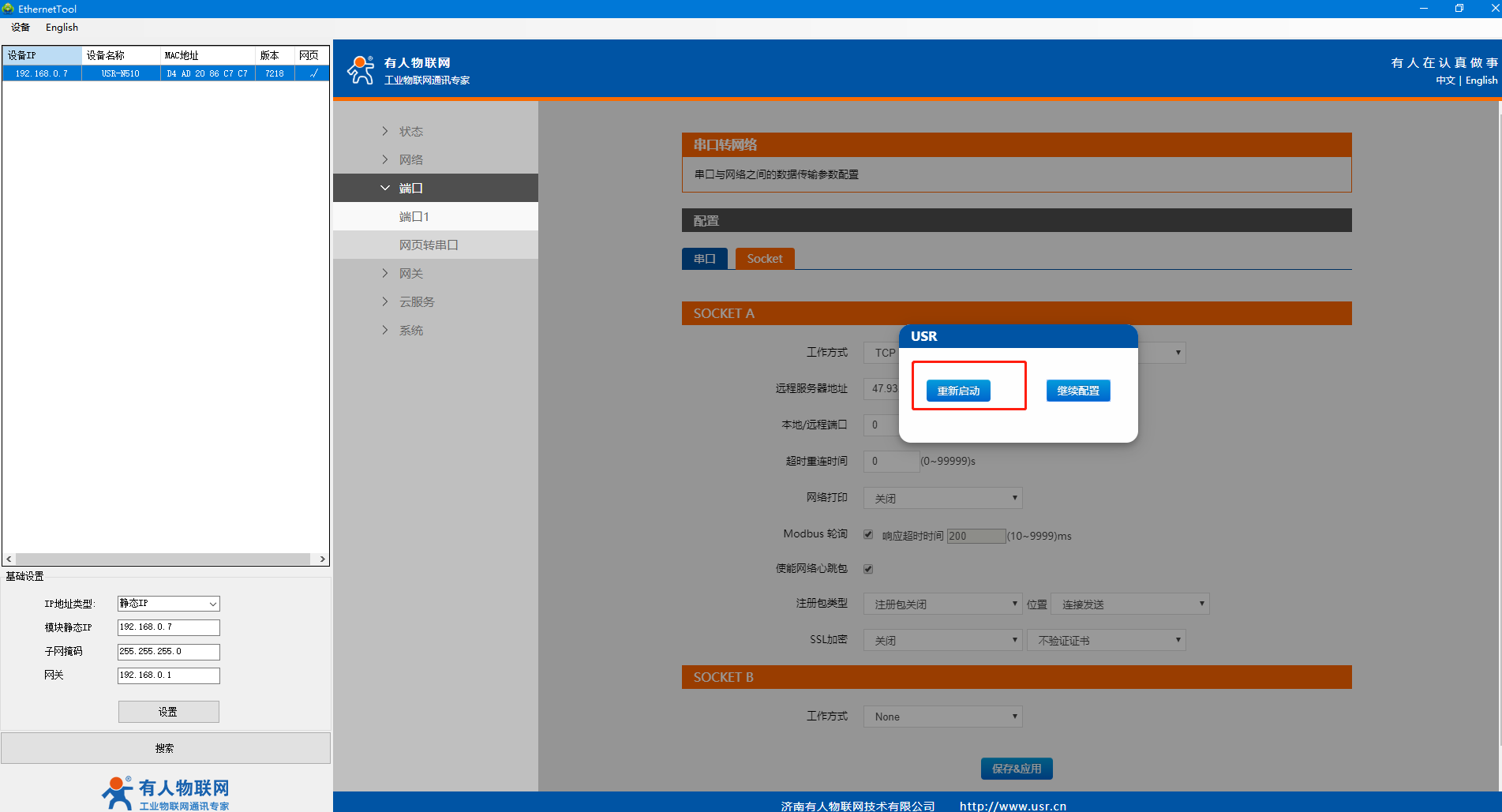This screenshot has height=812, width=1502.
Task: Open the IP地址类型 dropdown
Action: pos(168,604)
